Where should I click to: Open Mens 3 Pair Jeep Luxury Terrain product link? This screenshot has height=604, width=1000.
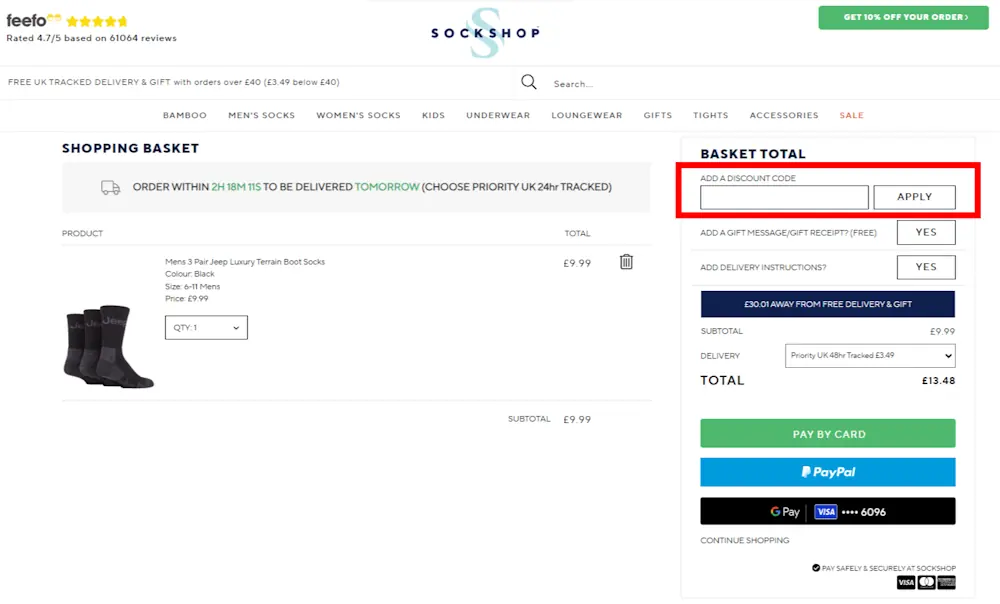[x=245, y=261]
